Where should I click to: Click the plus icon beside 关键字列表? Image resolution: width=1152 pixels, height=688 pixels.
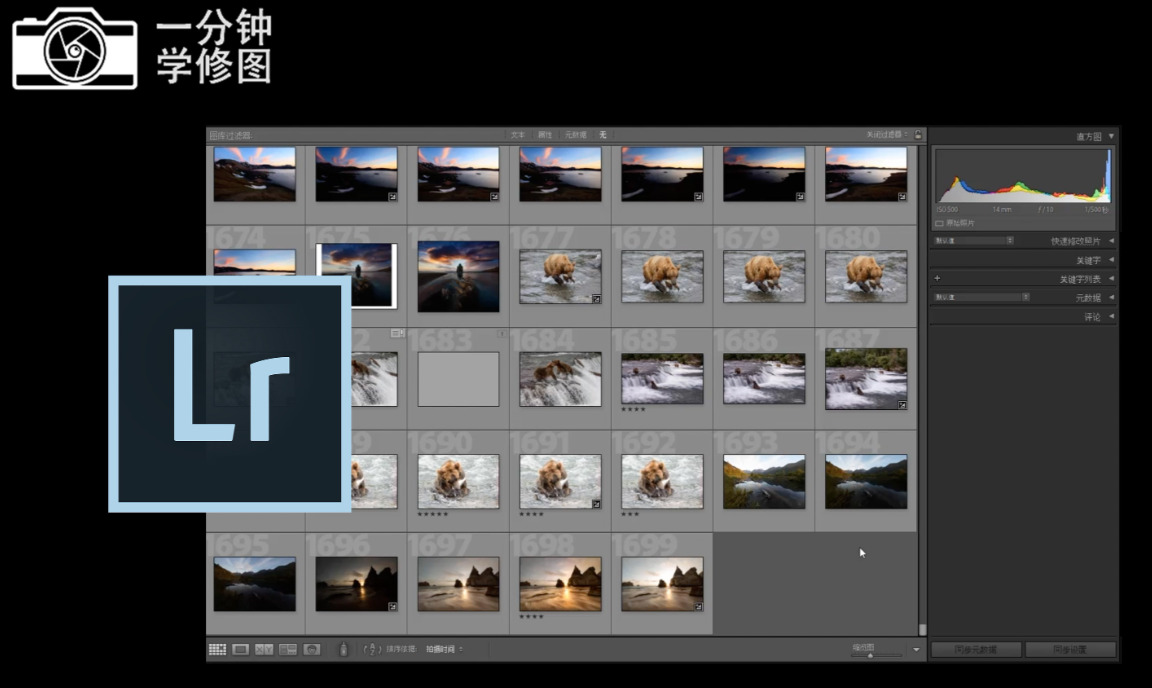(x=937, y=279)
